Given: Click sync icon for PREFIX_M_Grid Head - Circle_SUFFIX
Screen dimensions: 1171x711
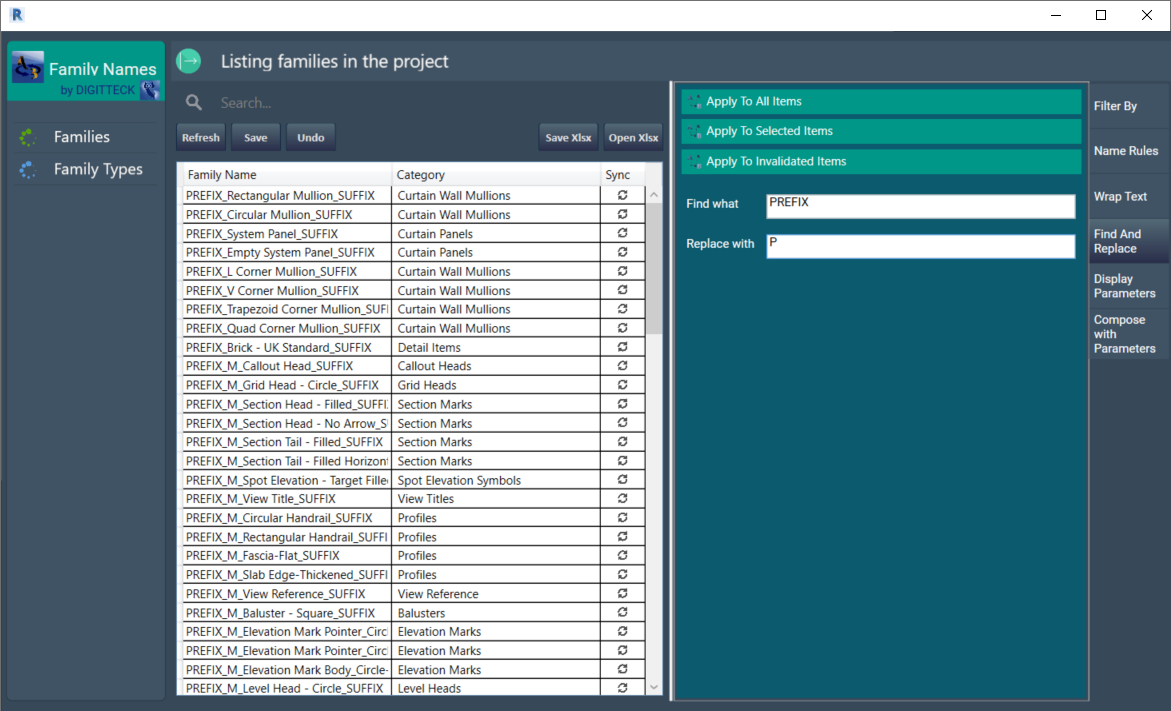Looking at the screenshot, I should tap(622, 385).
